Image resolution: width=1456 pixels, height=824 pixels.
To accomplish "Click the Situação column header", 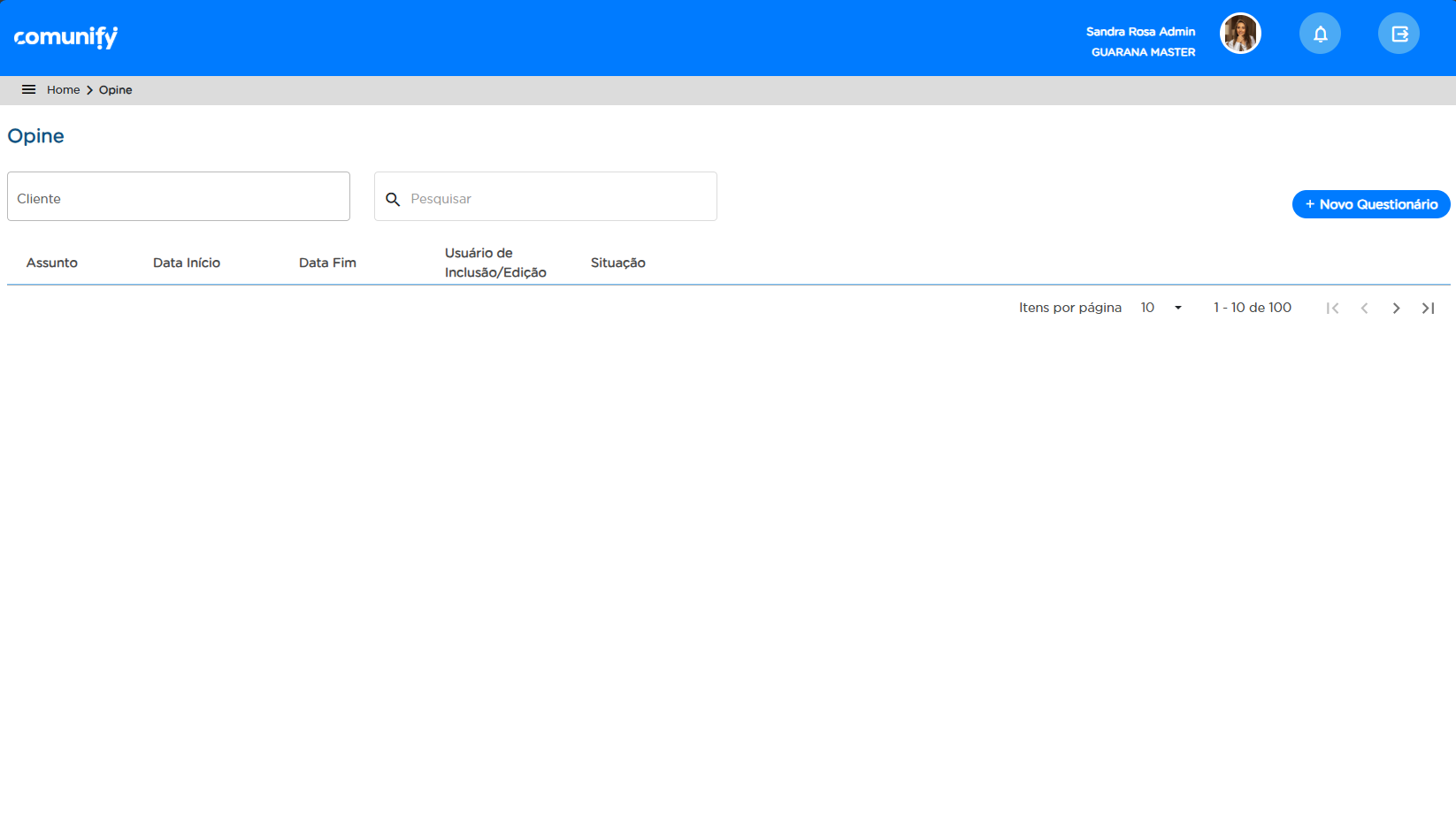I will [x=618, y=263].
